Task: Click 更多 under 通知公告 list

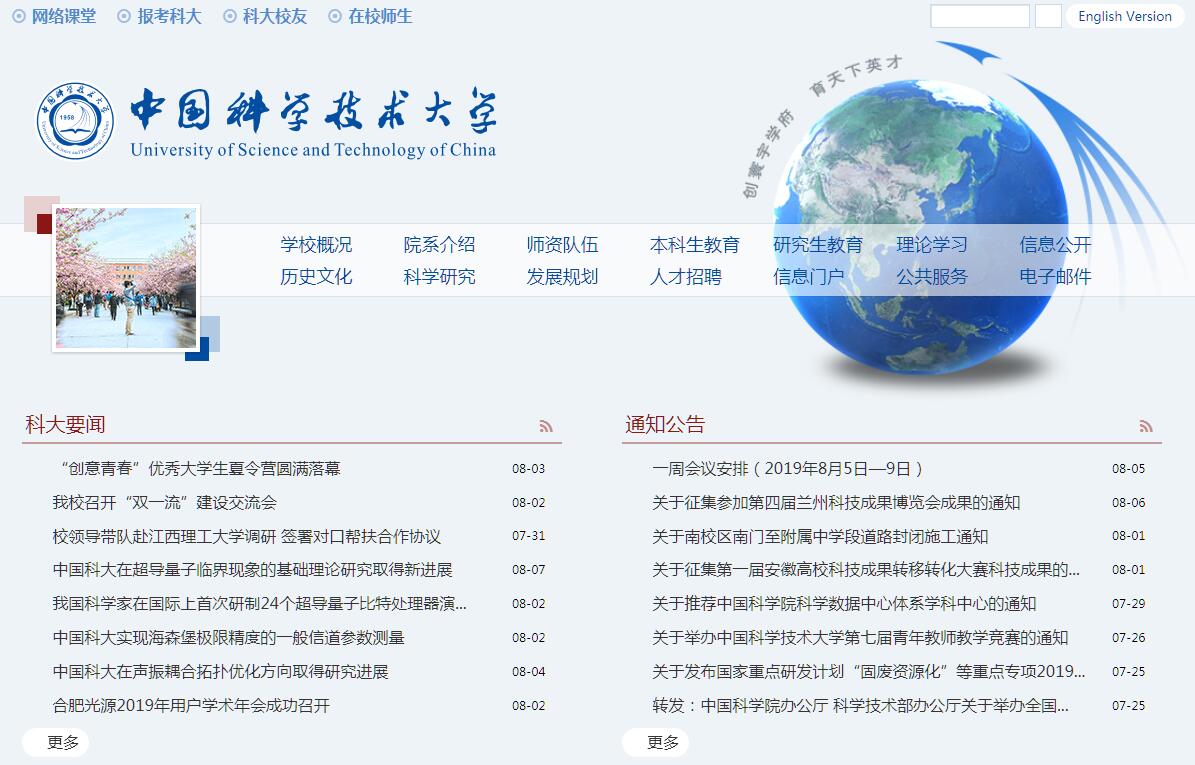Action: click(662, 742)
